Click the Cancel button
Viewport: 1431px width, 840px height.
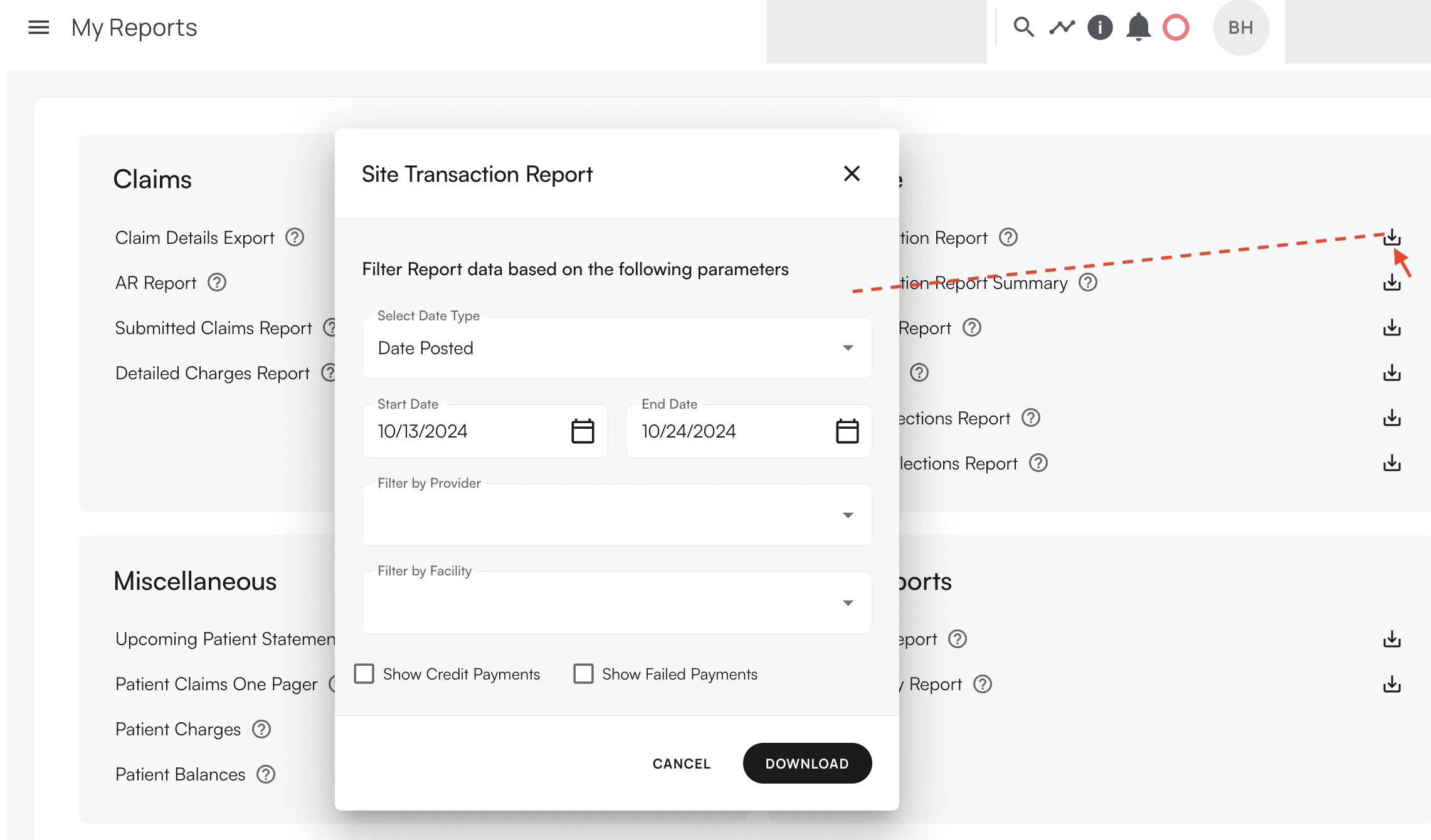[x=682, y=764]
